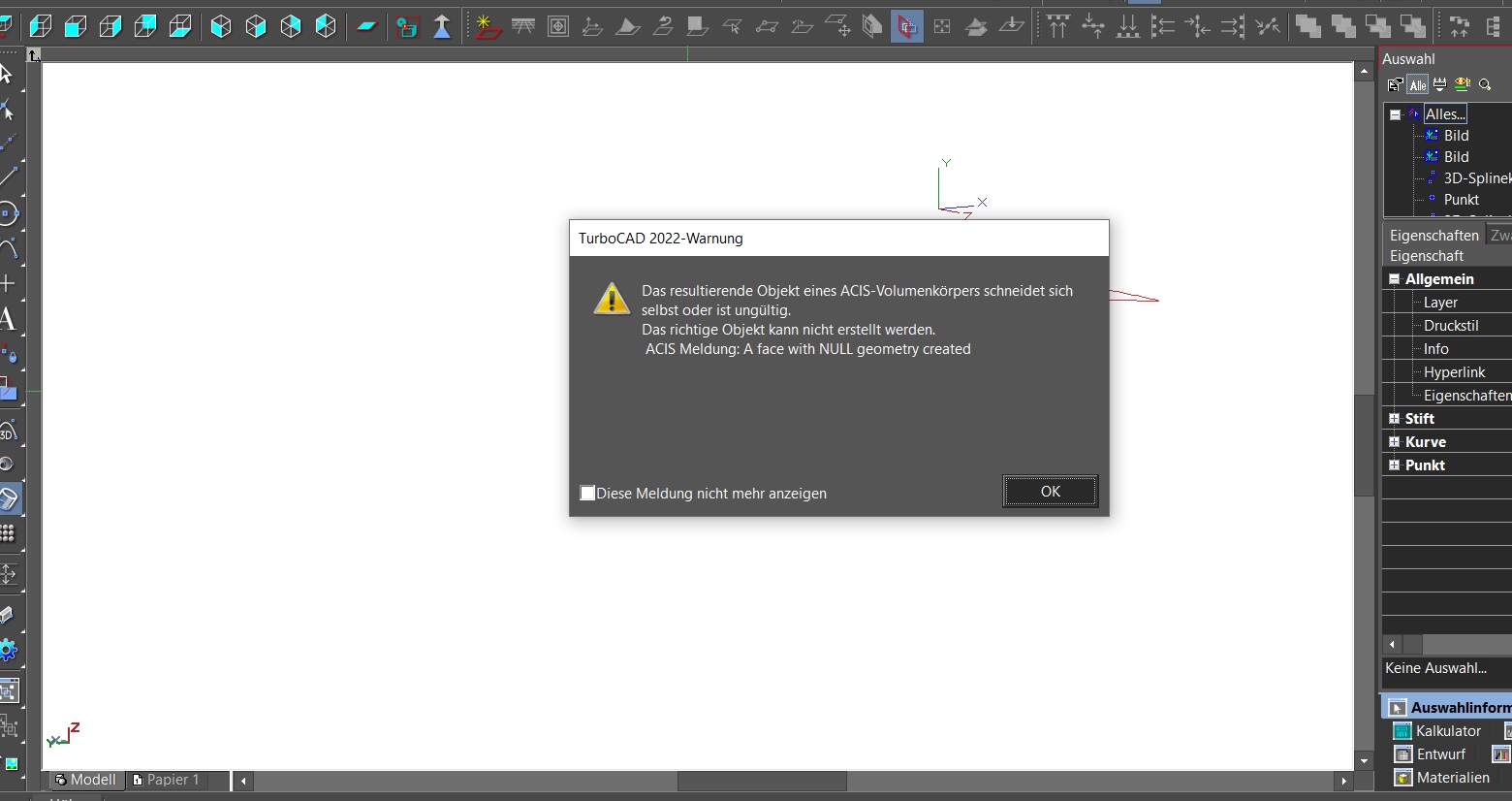Image resolution: width=1512 pixels, height=801 pixels.
Task: Expand the Stift property group
Action: point(1394,419)
